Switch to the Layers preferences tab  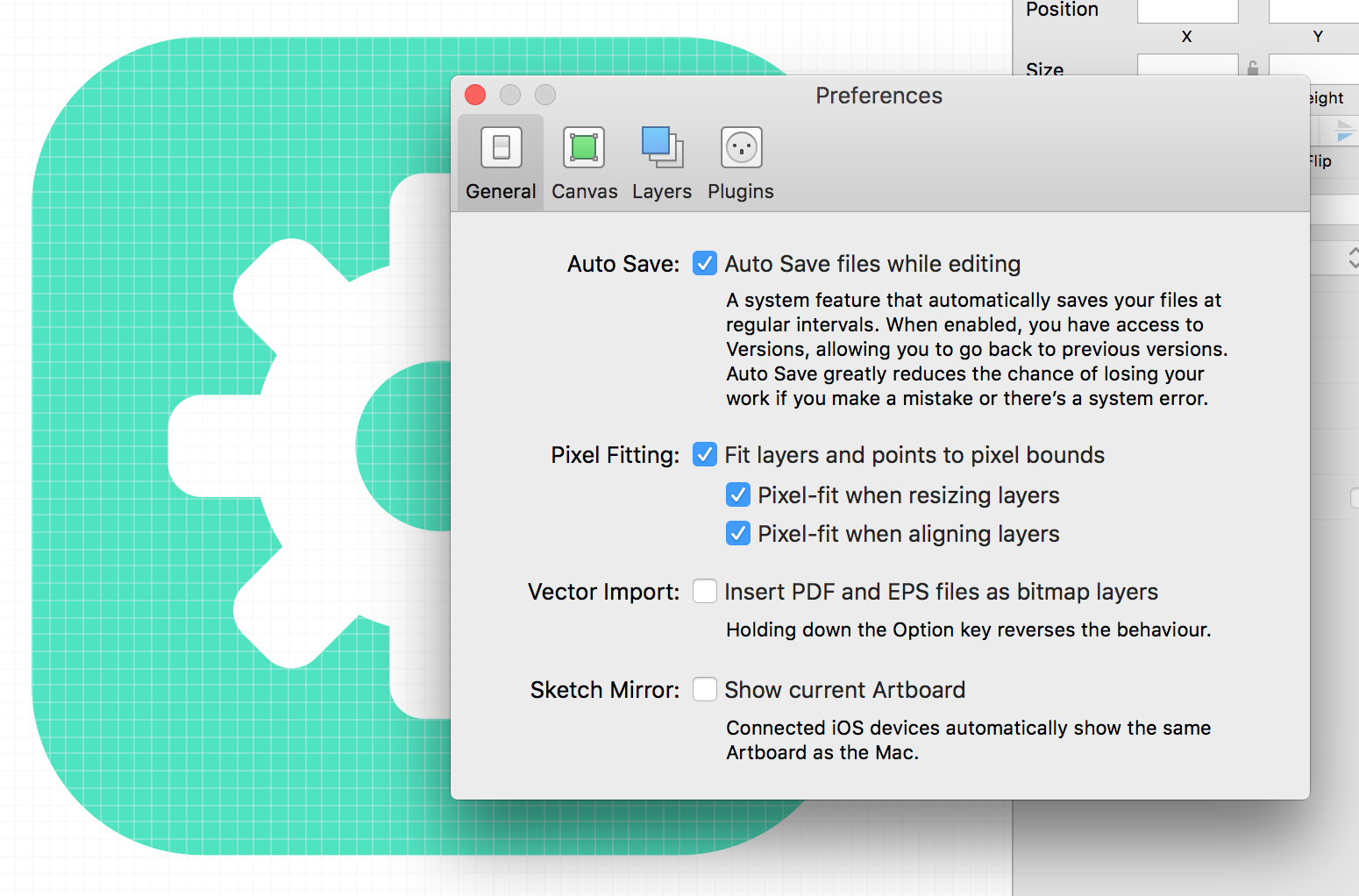(x=662, y=163)
